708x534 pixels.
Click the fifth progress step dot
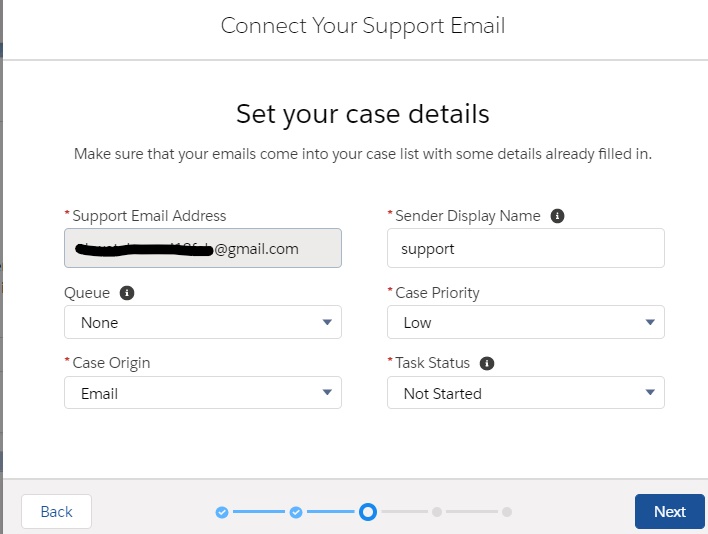[507, 512]
